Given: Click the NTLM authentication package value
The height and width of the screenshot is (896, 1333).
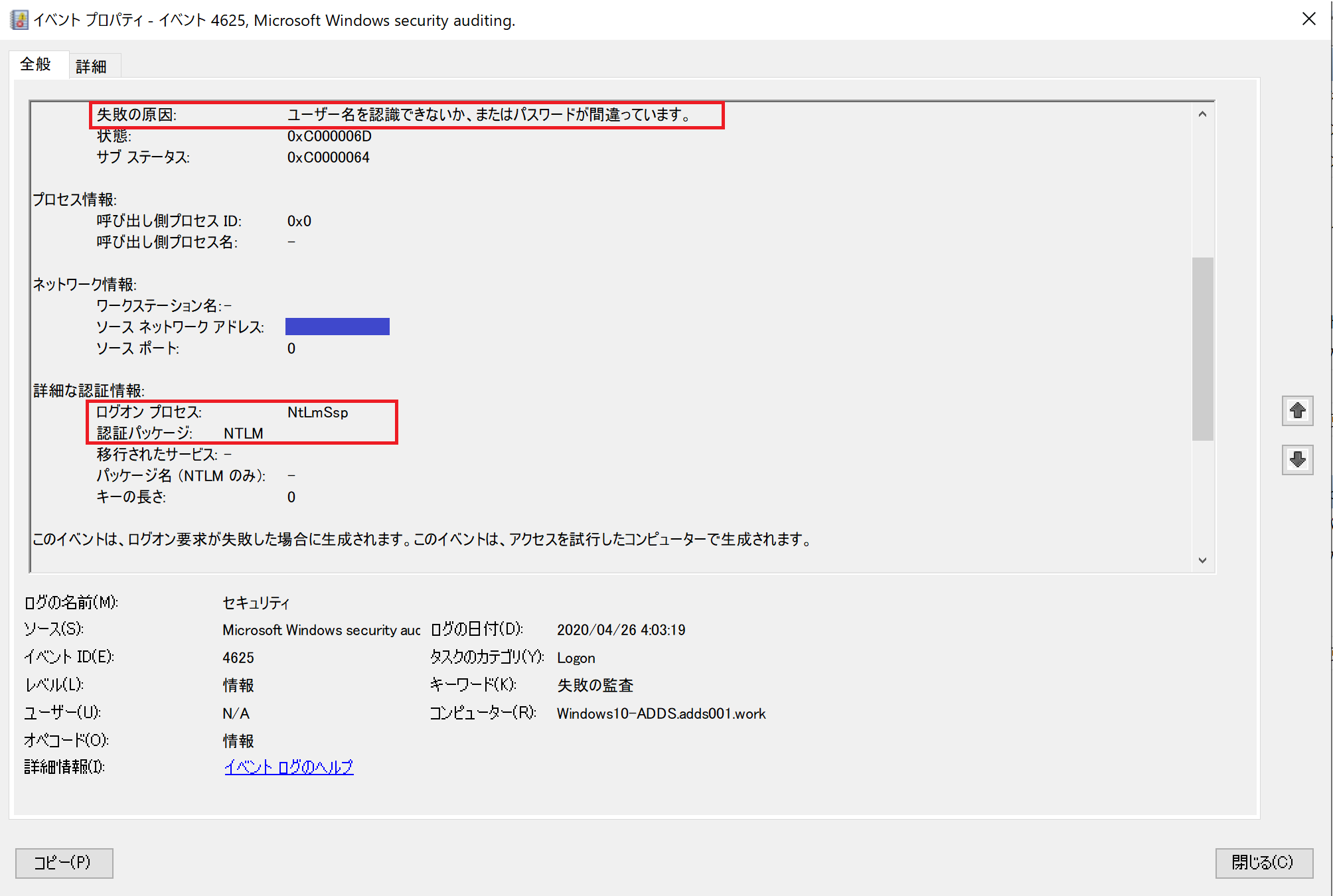Looking at the screenshot, I should (x=243, y=433).
